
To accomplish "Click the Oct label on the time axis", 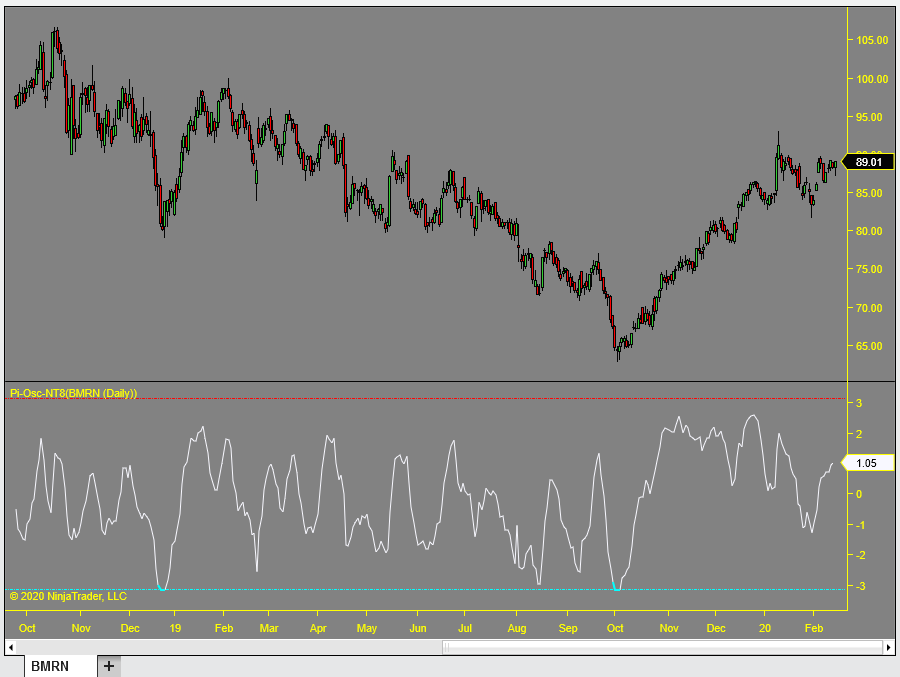I will point(27,629).
